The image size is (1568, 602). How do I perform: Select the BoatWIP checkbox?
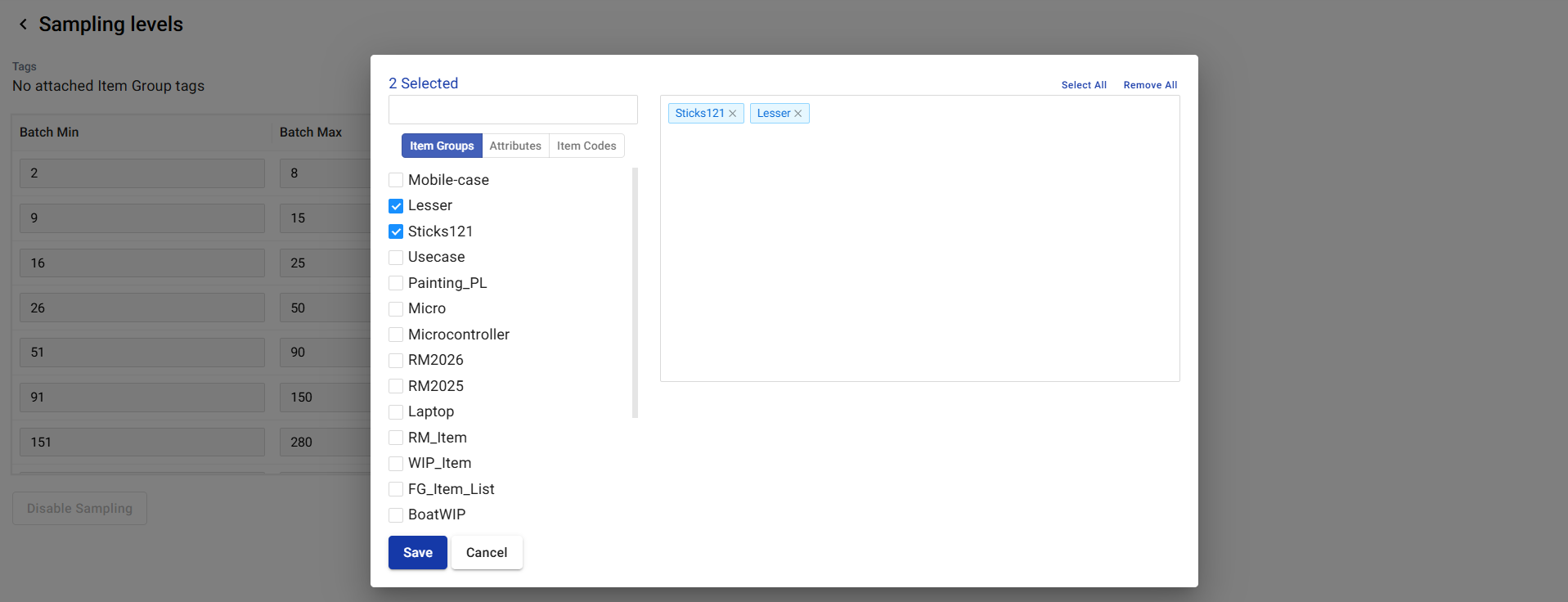(x=396, y=515)
